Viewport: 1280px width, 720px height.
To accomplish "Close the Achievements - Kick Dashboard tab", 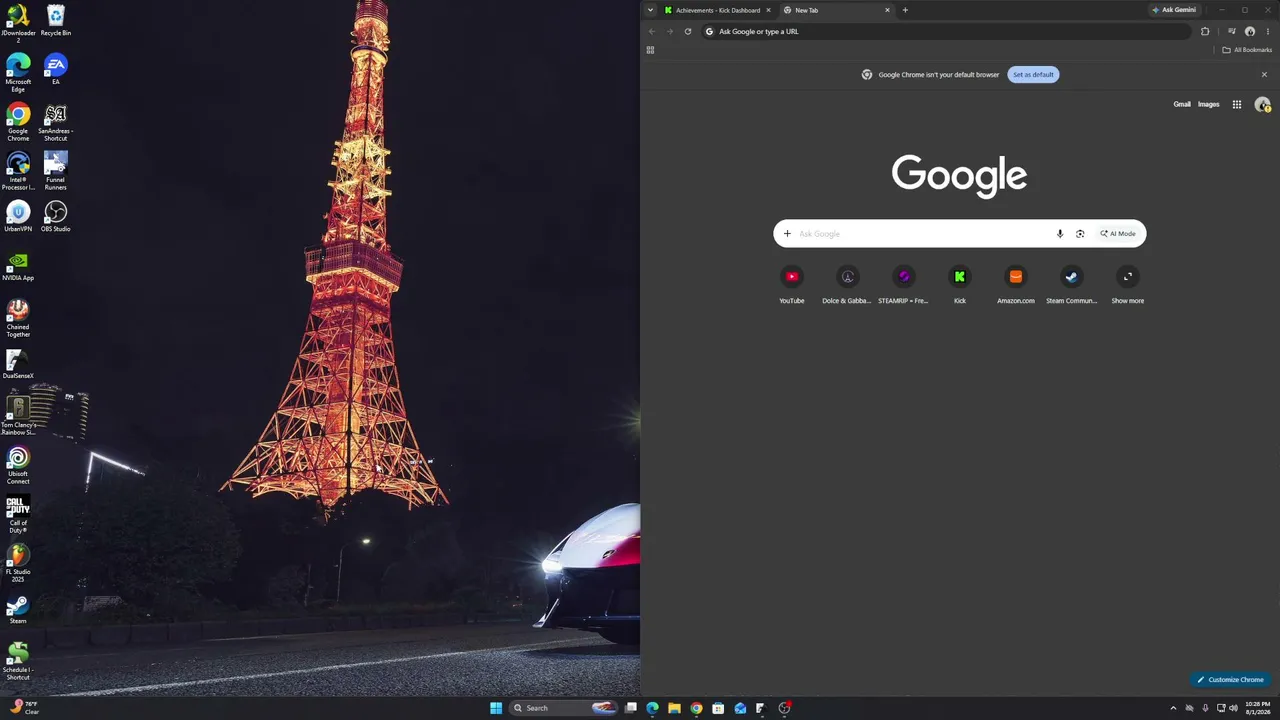I will coord(768,10).
